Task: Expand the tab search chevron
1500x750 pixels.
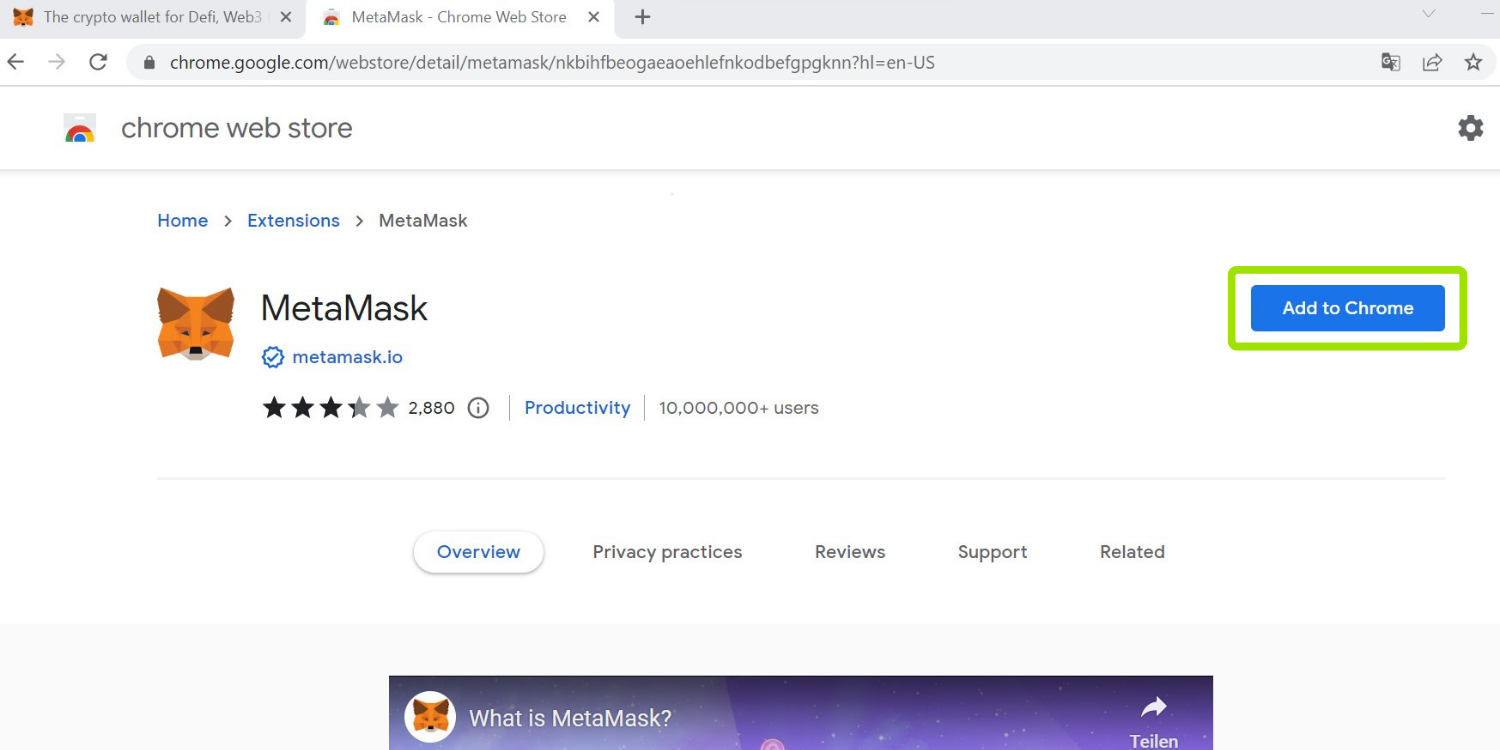Action: (x=1429, y=14)
